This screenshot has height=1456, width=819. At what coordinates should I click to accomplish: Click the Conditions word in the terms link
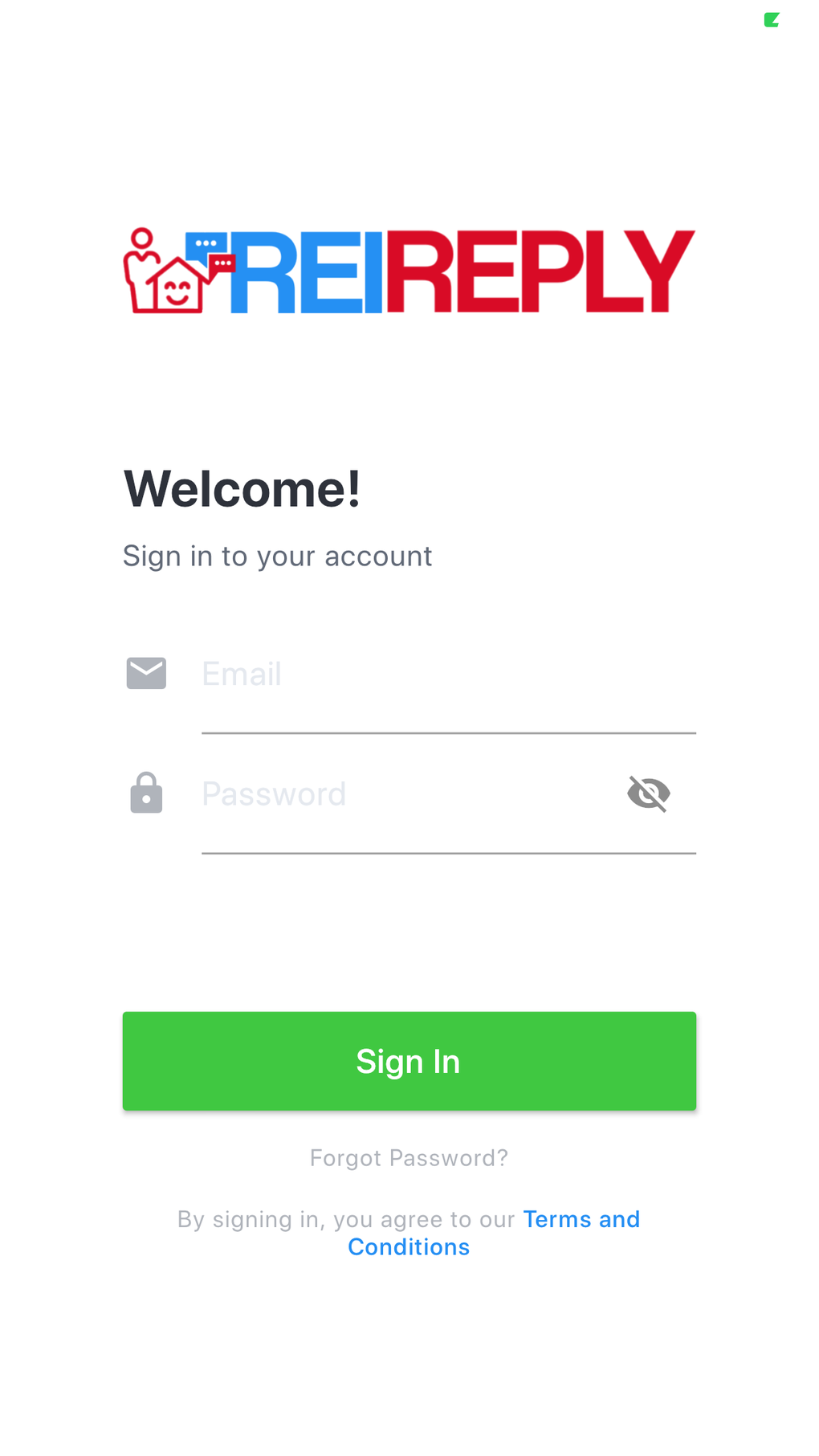click(409, 1246)
